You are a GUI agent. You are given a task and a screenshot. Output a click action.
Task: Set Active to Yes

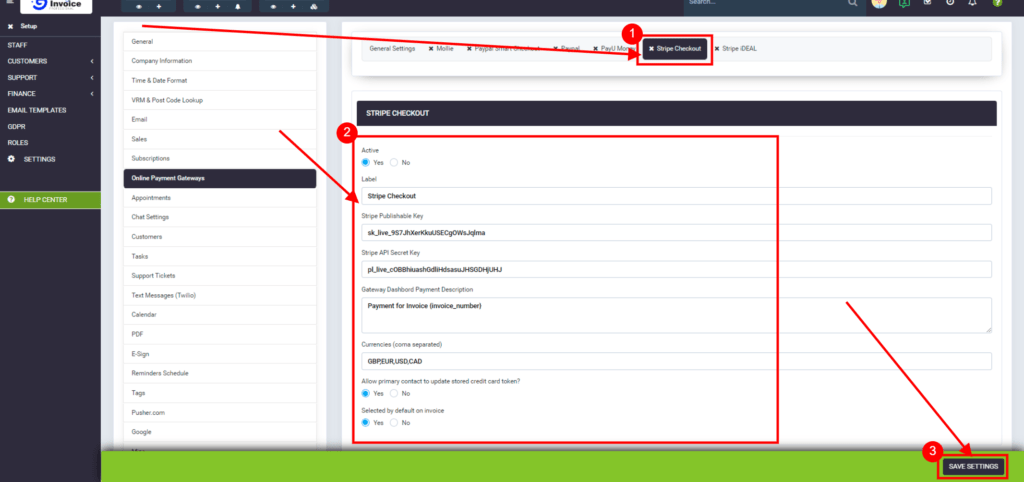tap(366, 163)
